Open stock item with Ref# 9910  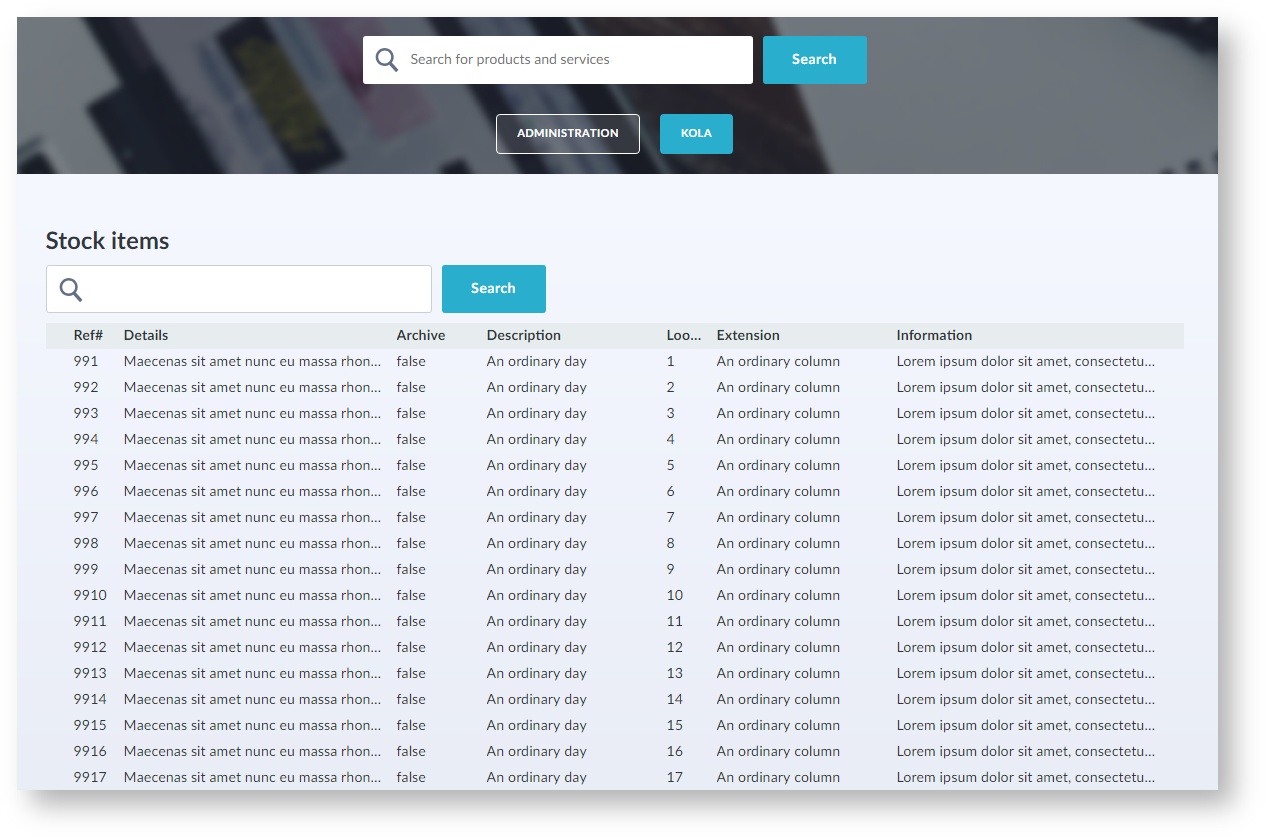(90, 596)
